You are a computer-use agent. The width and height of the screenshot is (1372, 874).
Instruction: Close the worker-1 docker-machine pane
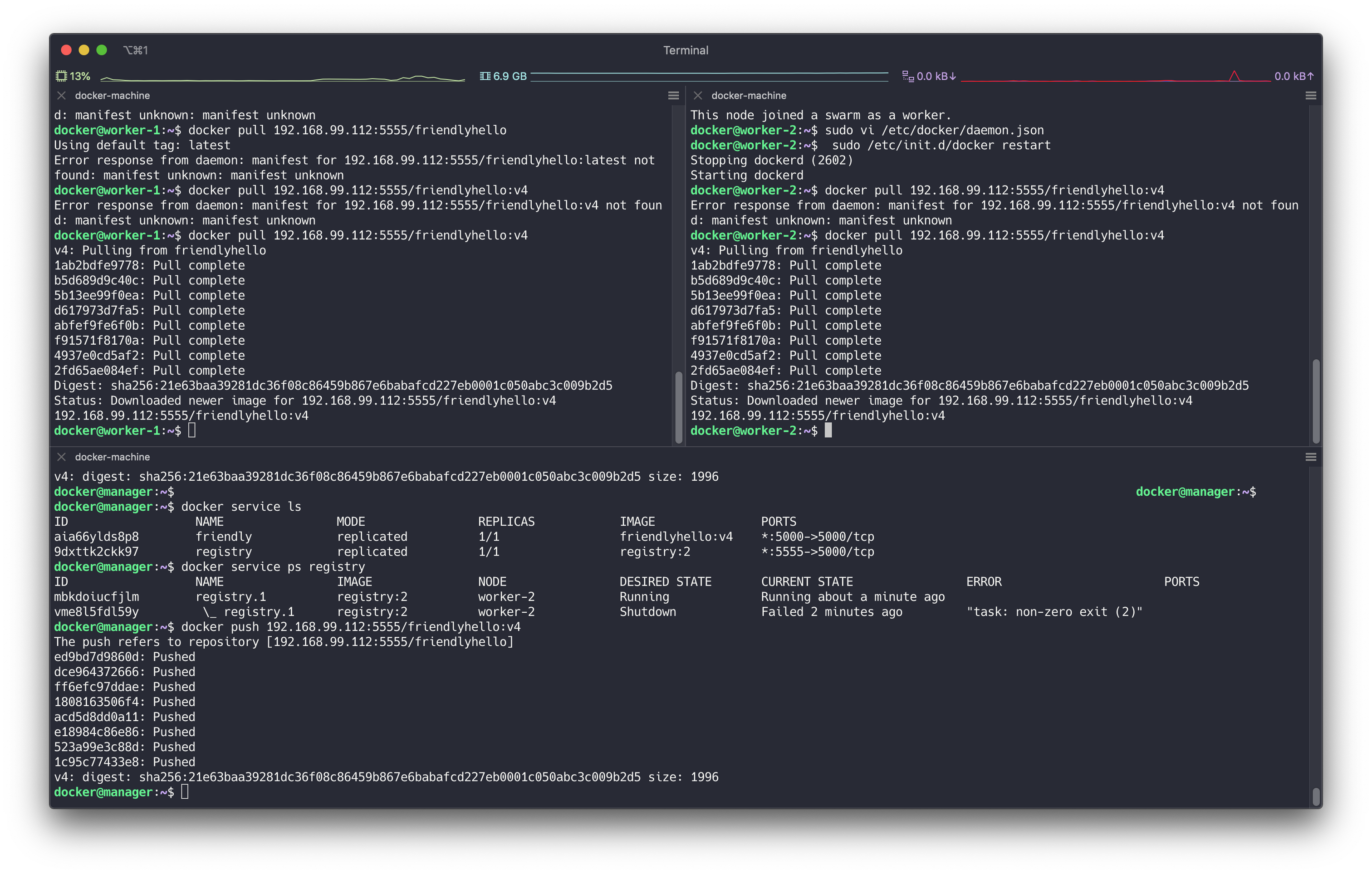click(62, 95)
